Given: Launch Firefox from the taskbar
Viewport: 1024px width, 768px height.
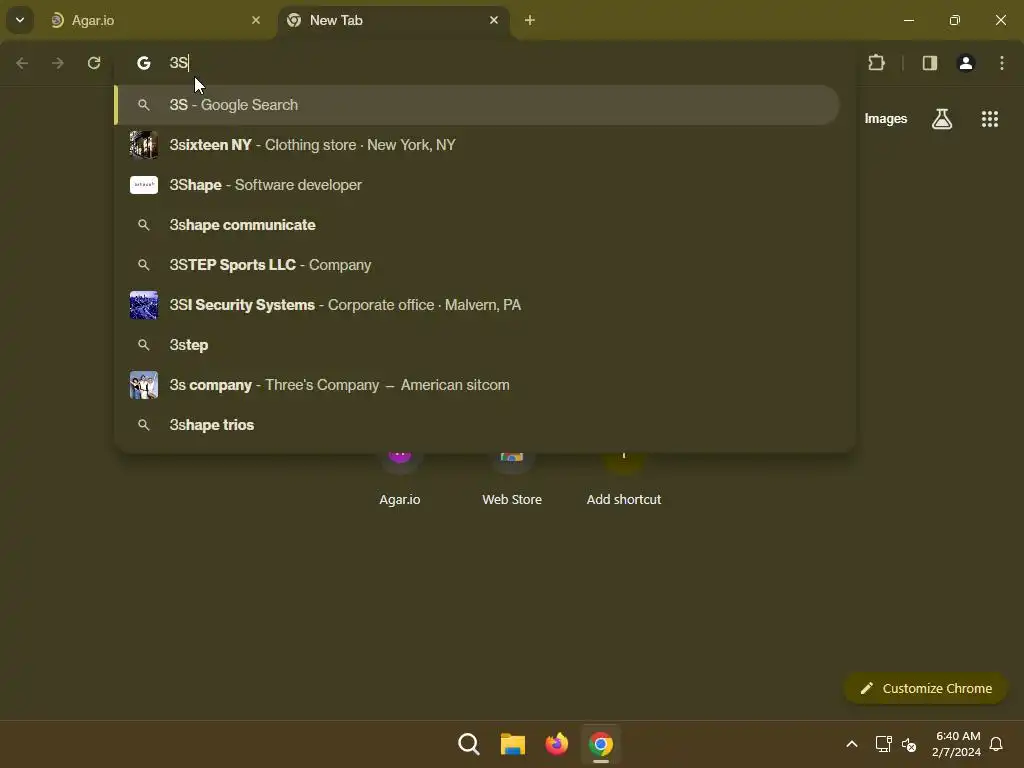Looking at the screenshot, I should click(x=556, y=744).
